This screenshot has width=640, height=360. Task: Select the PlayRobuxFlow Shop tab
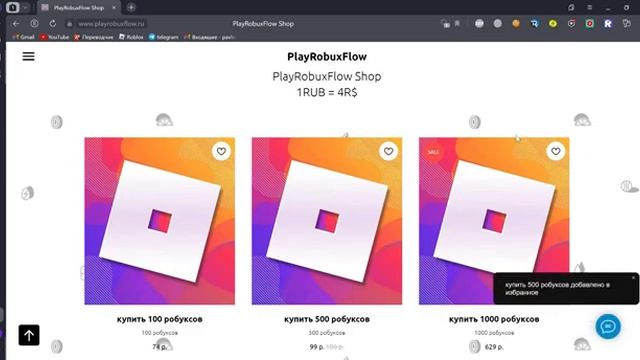tap(78, 7)
